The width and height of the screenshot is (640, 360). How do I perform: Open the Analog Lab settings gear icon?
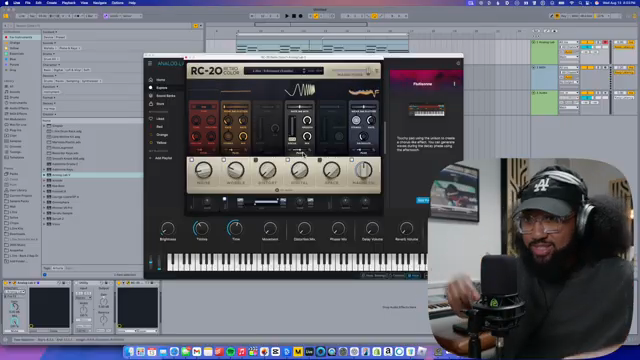tap(458, 63)
